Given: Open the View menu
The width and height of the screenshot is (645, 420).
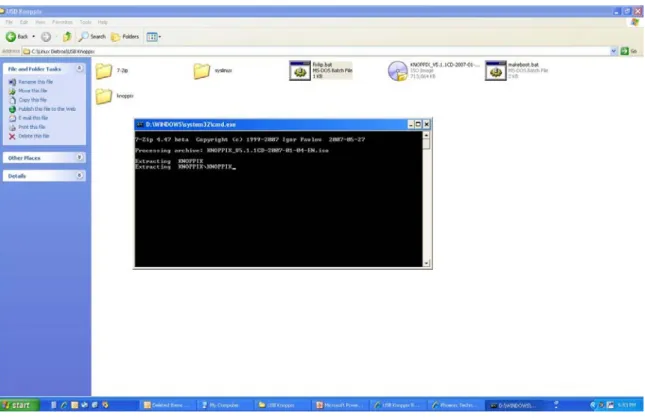Looking at the screenshot, I should [x=40, y=22].
